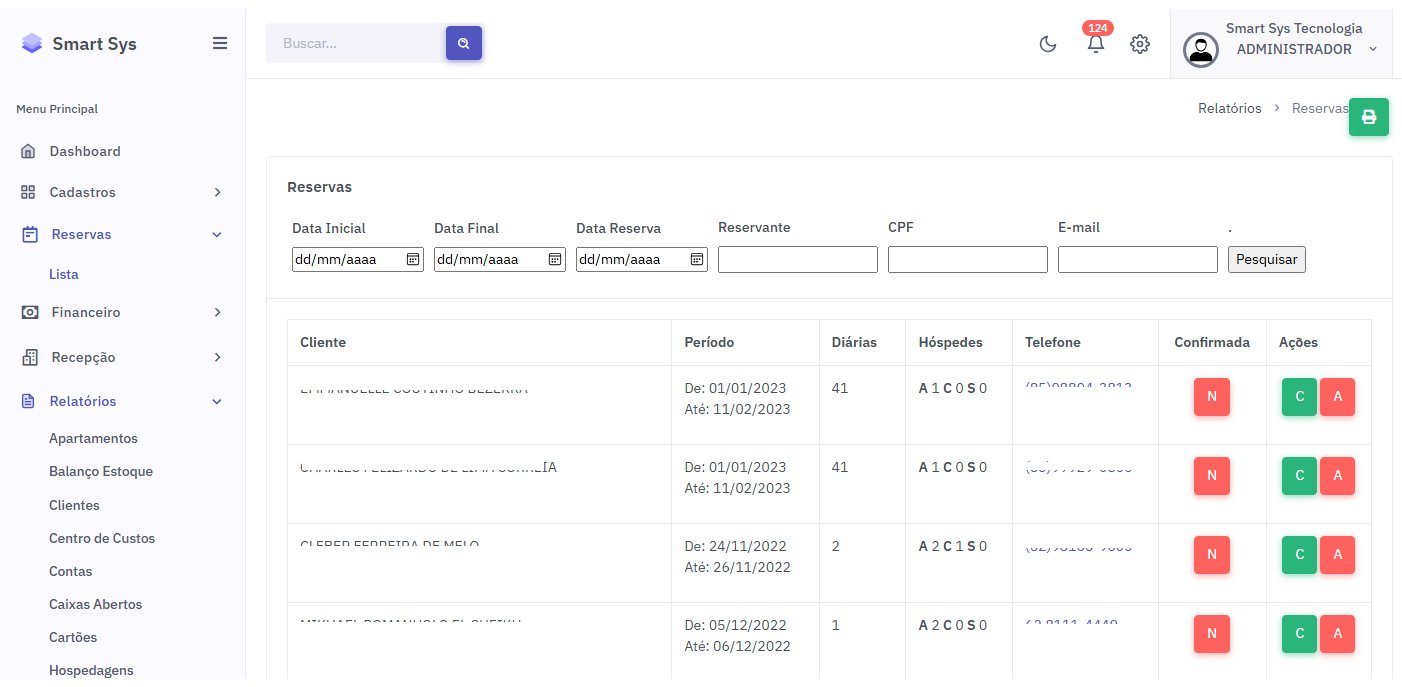Click the Reservante input field
1402x687 pixels.
[x=797, y=260]
